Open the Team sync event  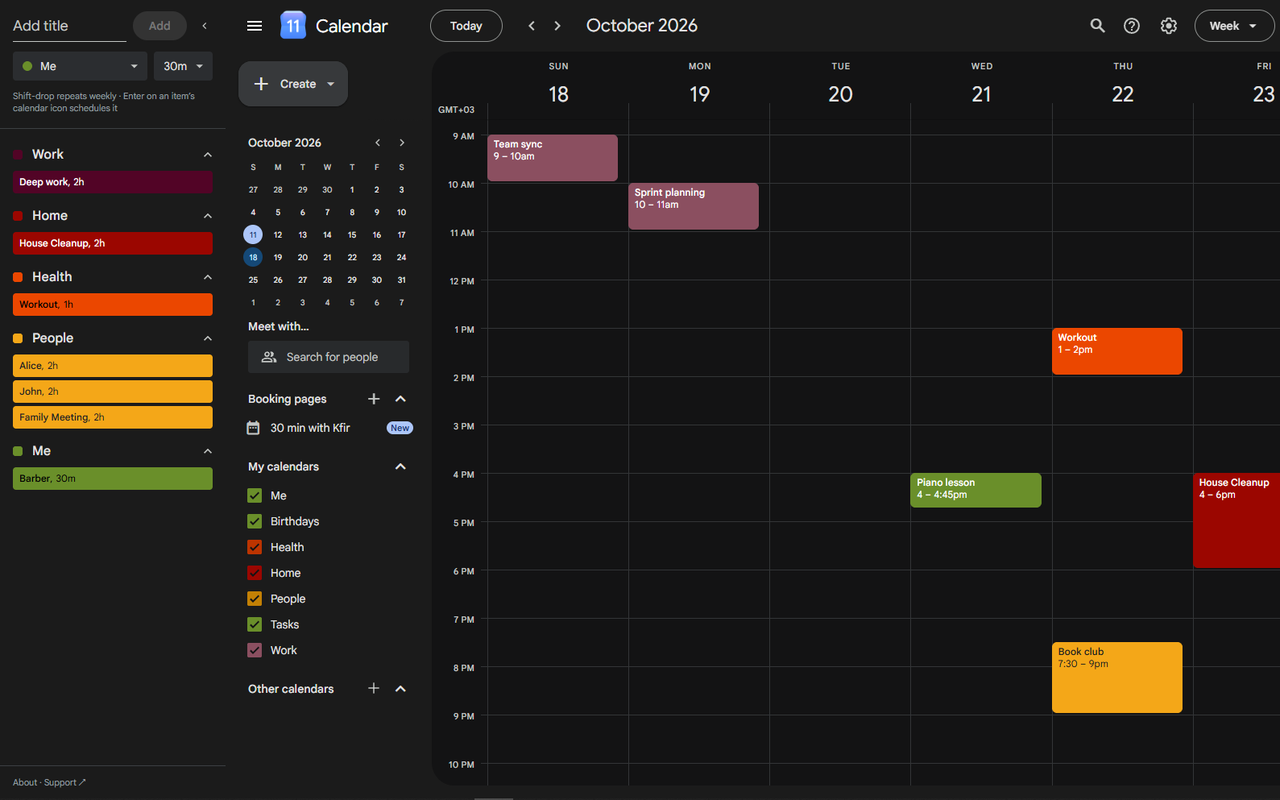[x=552, y=158]
